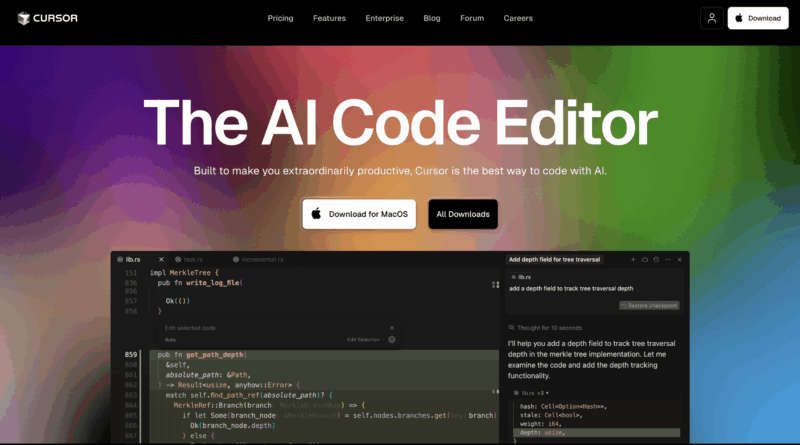Screen dimensions: 800x445
Task: Close the lib.rs tab
Action: [161, 260]
